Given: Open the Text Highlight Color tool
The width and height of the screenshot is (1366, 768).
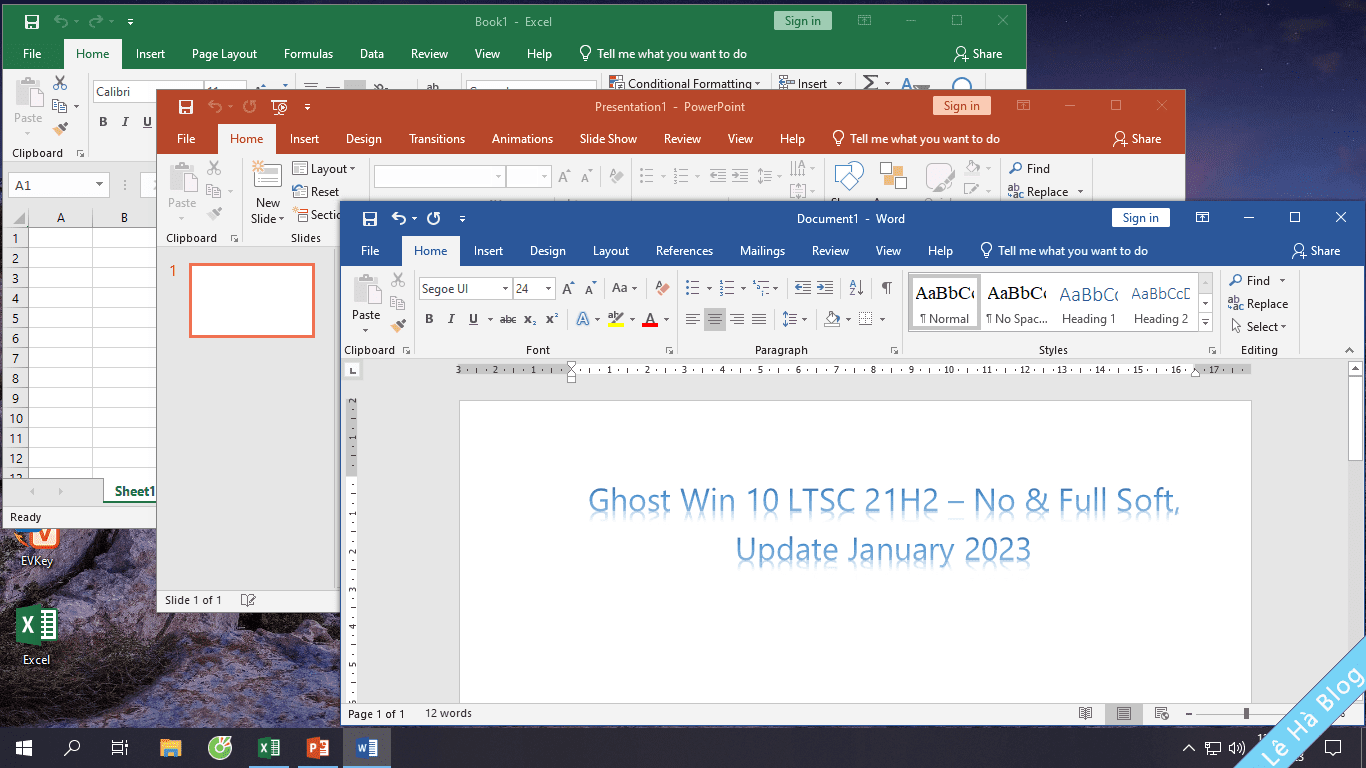Looking at the screenshot, I should (614, 319).
